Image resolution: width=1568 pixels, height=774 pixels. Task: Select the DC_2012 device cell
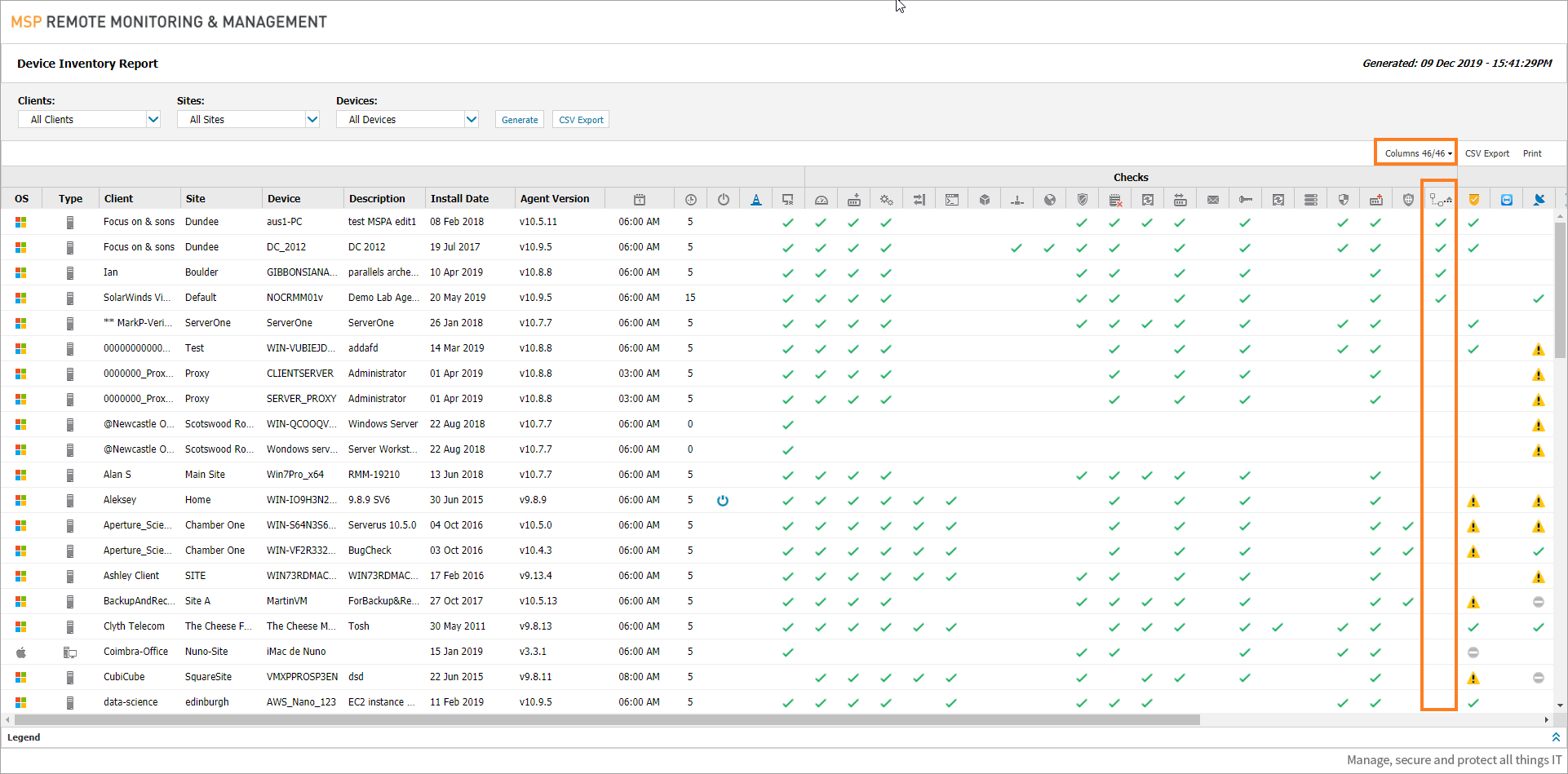click(303, 247)
